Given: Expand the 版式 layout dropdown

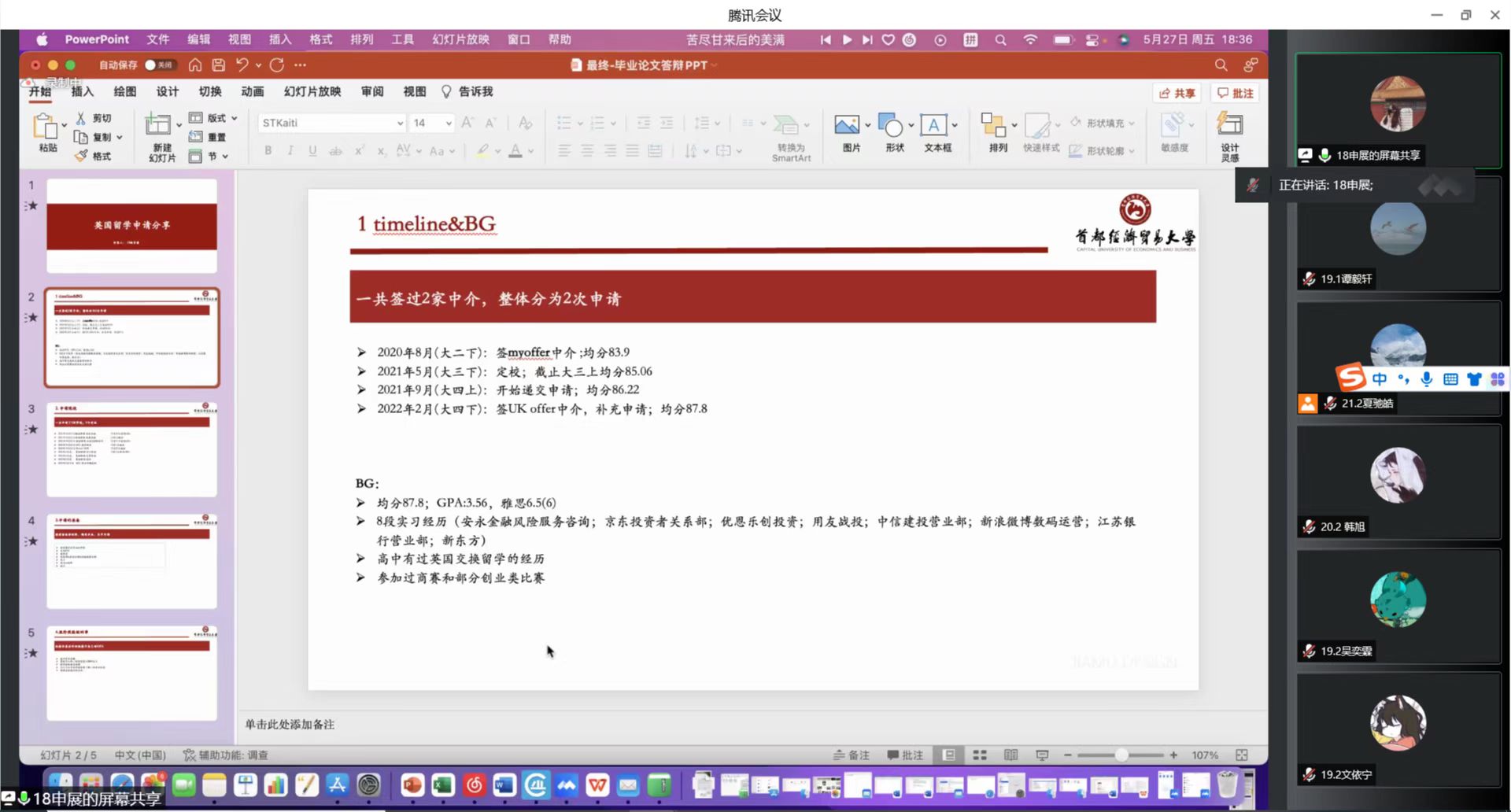Looking at the screenshot, I should point(234,118).
